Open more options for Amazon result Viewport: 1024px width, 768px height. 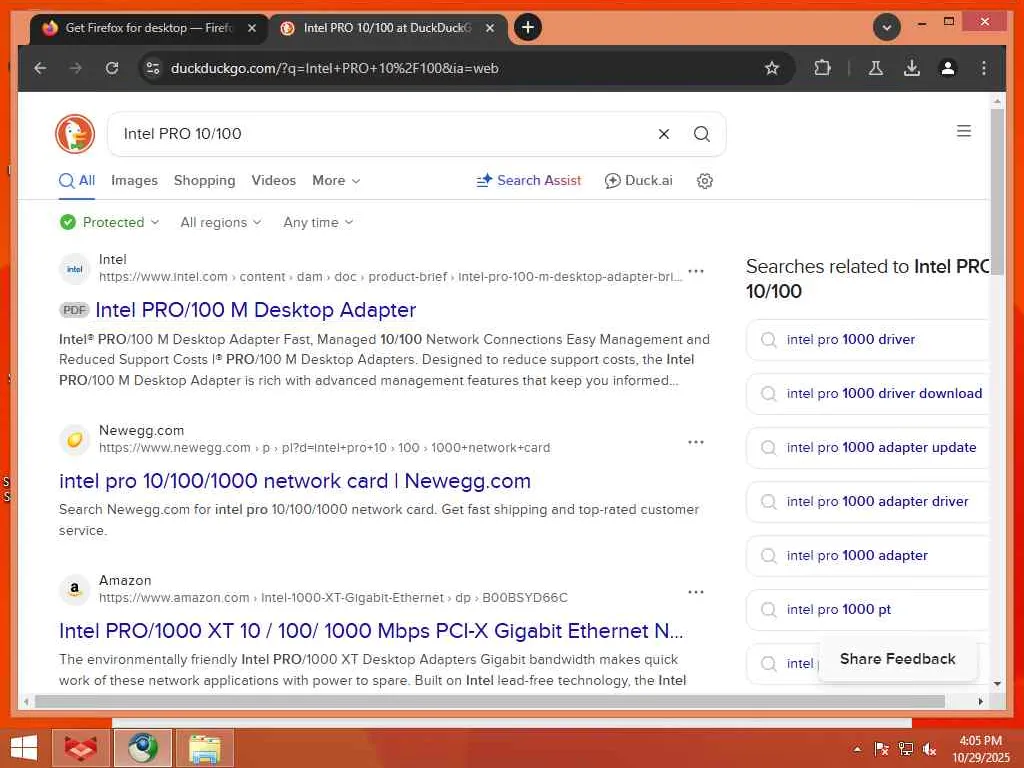[696, 592]
